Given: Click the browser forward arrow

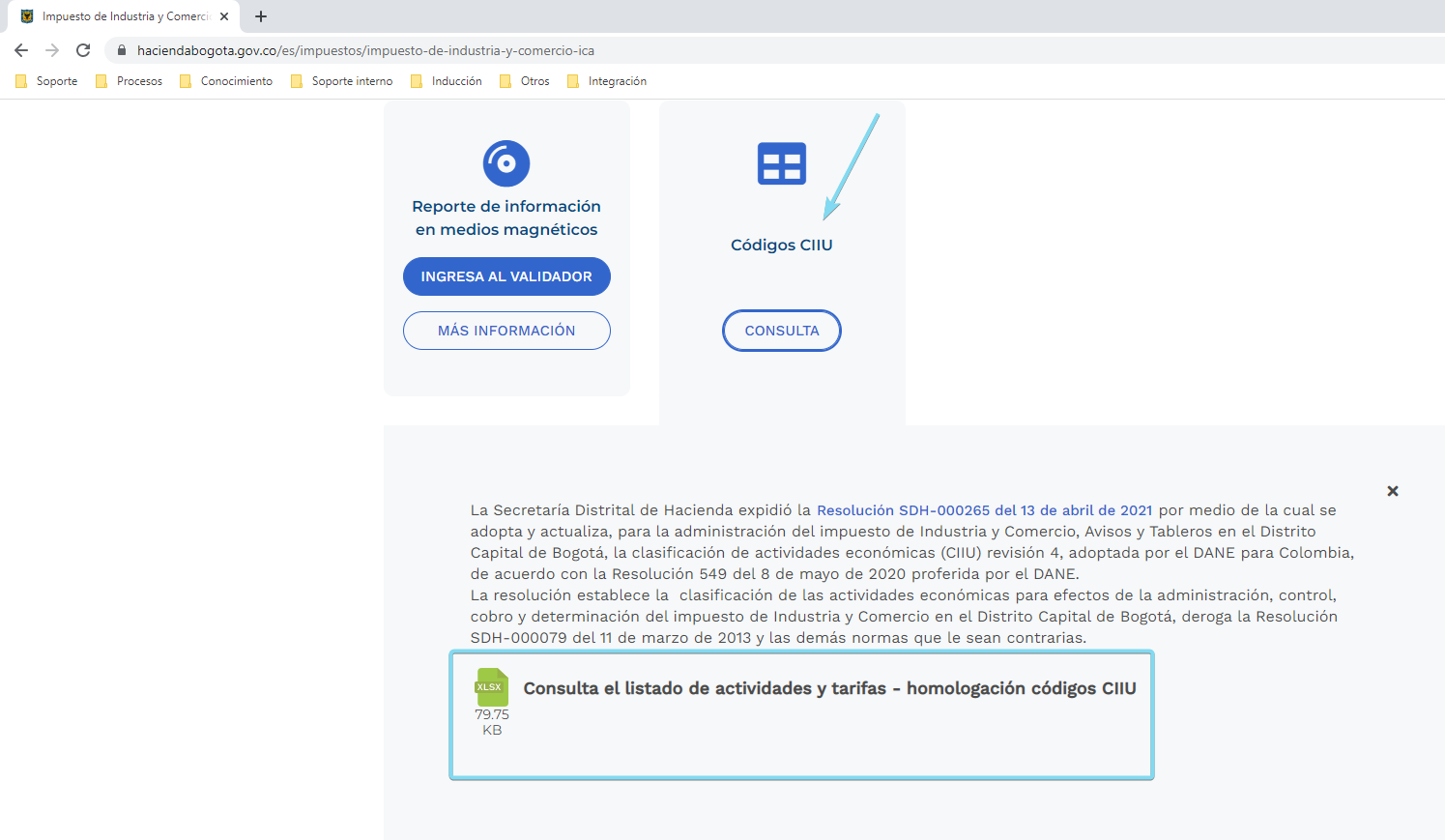Looking at the screenshot, I should [x=52, y=50].
